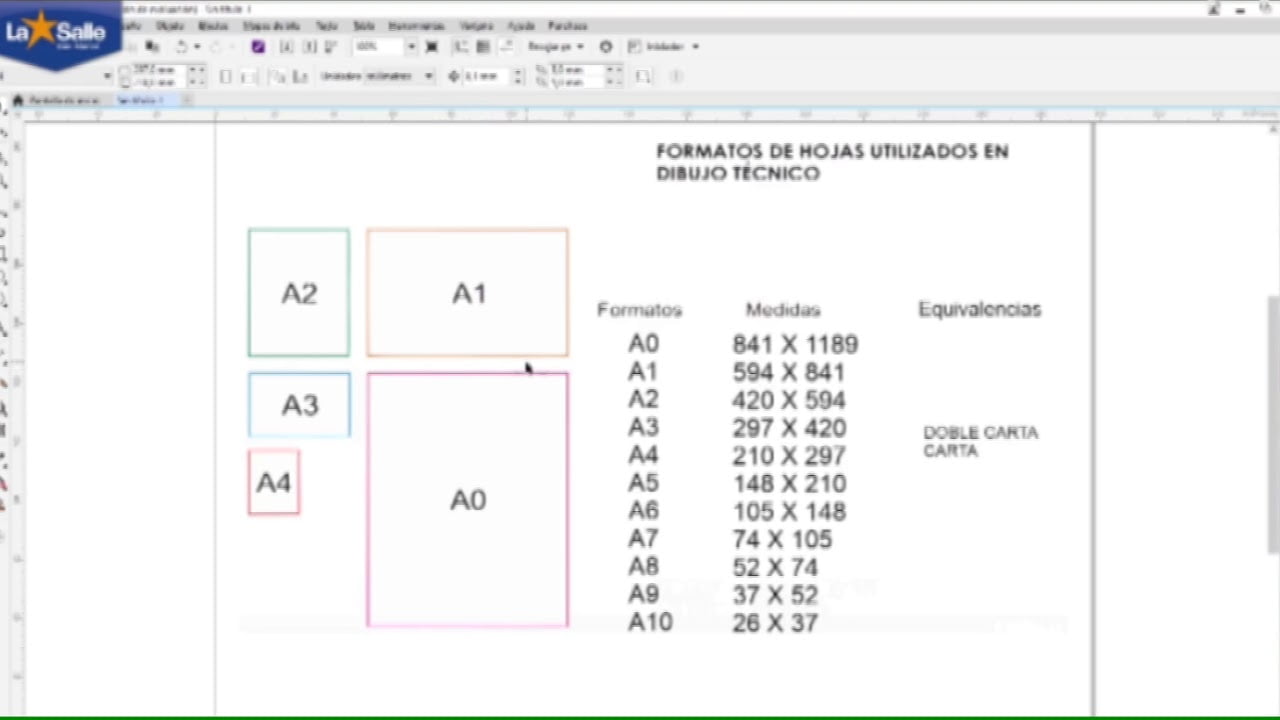Open the Texto menu
Screen dimensions: 1280x720
[326, 26]
